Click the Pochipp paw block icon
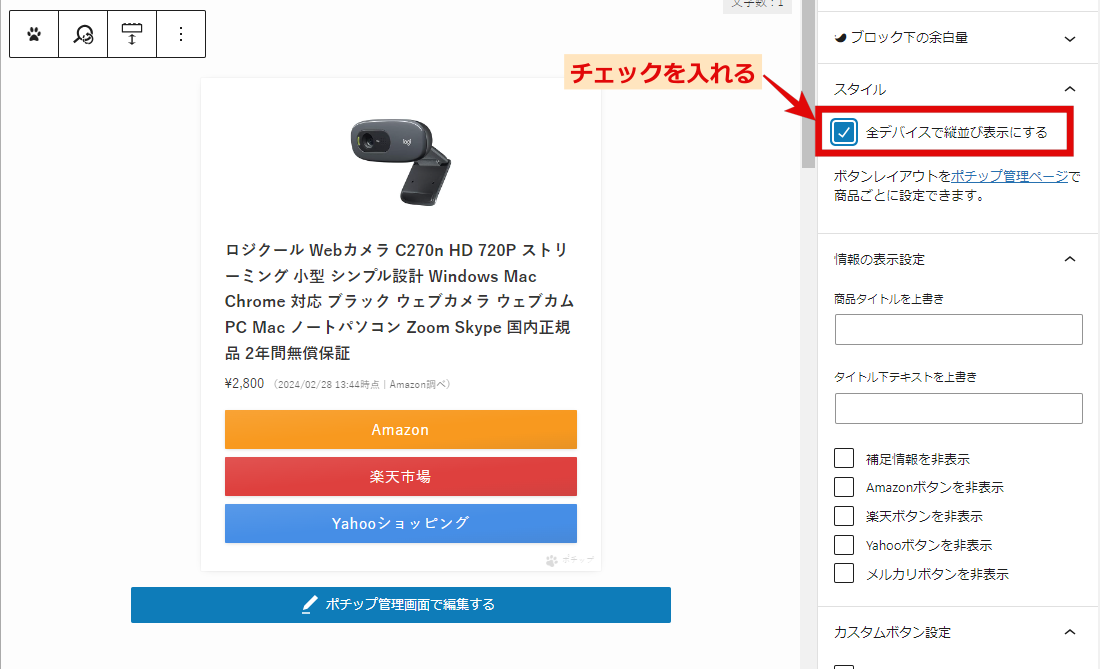 coord(34,34)
